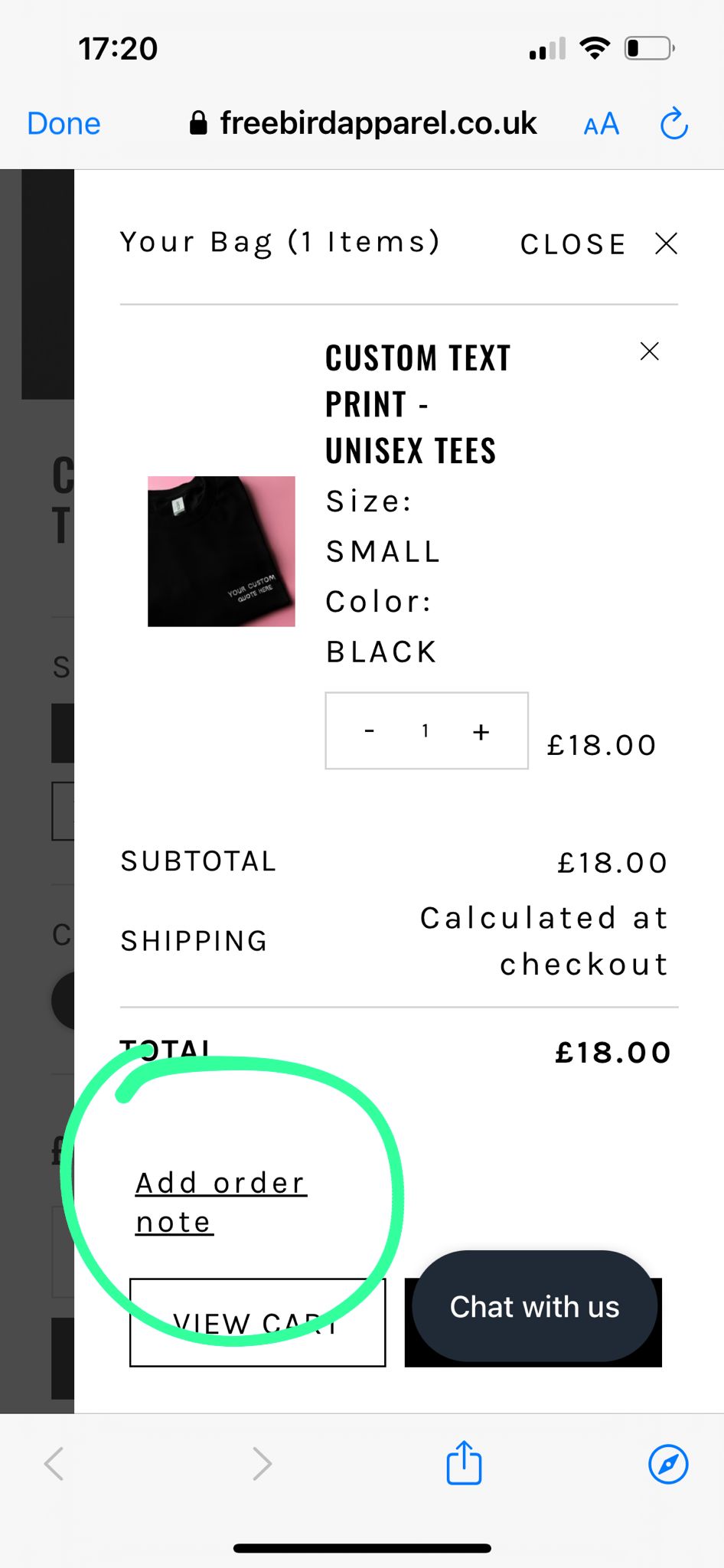This screenshot has height=1568, width=724.
Task: Tap the Share icon in bottom toolbar
Action: 464,1463
